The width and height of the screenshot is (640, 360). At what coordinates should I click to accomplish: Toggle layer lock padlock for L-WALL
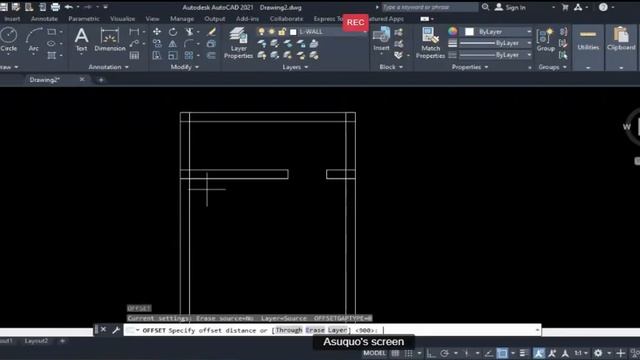[x=282, y=32]
